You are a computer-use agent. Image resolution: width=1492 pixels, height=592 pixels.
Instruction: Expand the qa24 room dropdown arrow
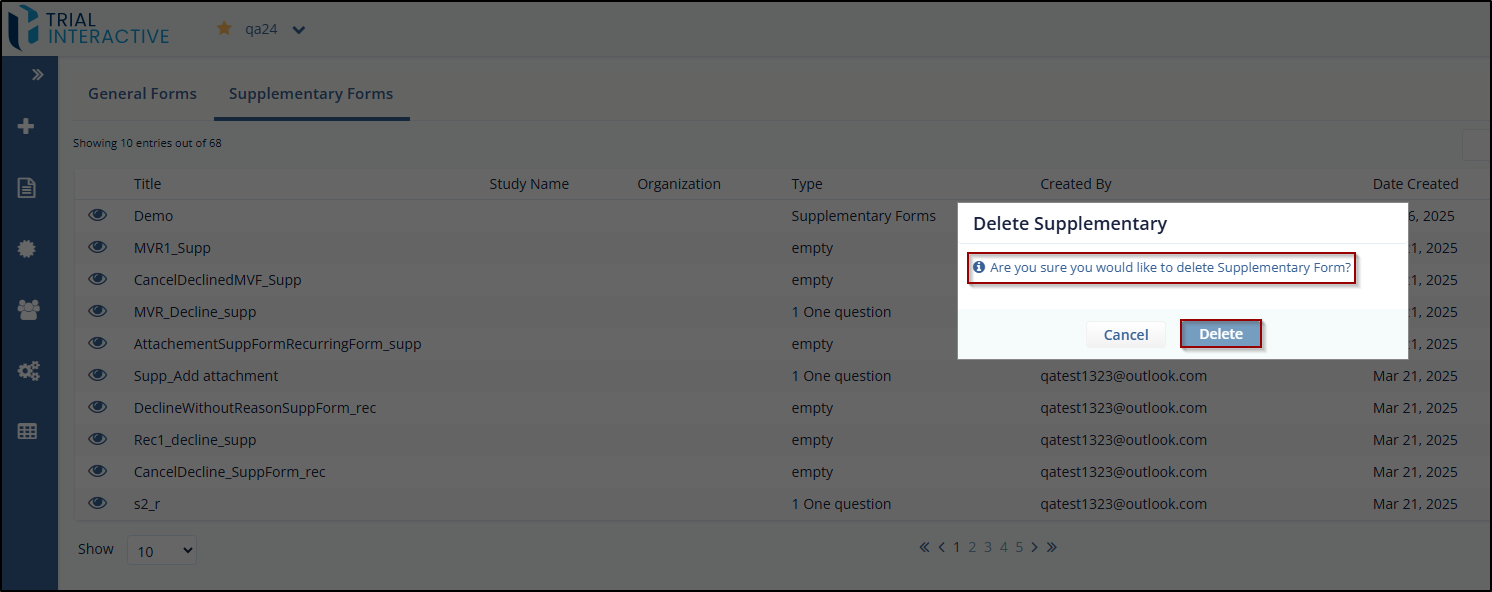[x=298, y=30]
